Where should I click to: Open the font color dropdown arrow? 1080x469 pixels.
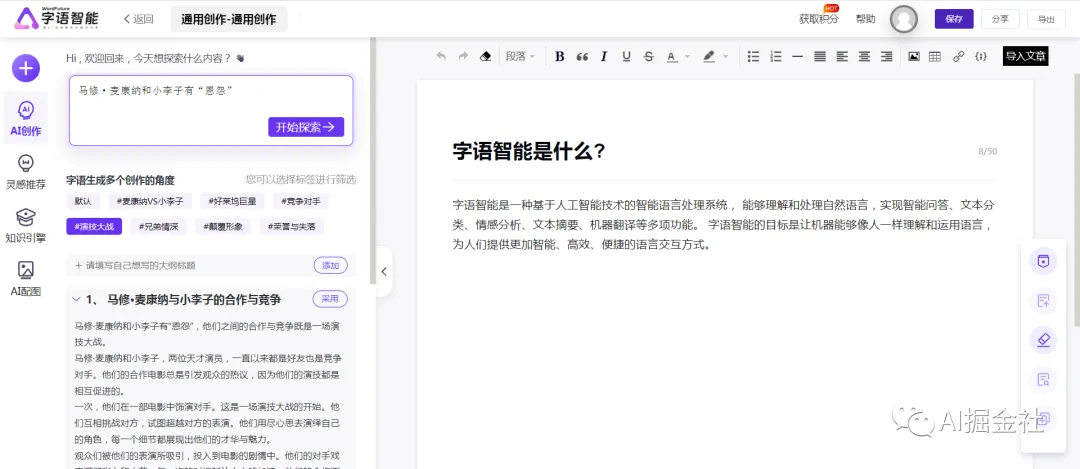(x=687, y=56)
